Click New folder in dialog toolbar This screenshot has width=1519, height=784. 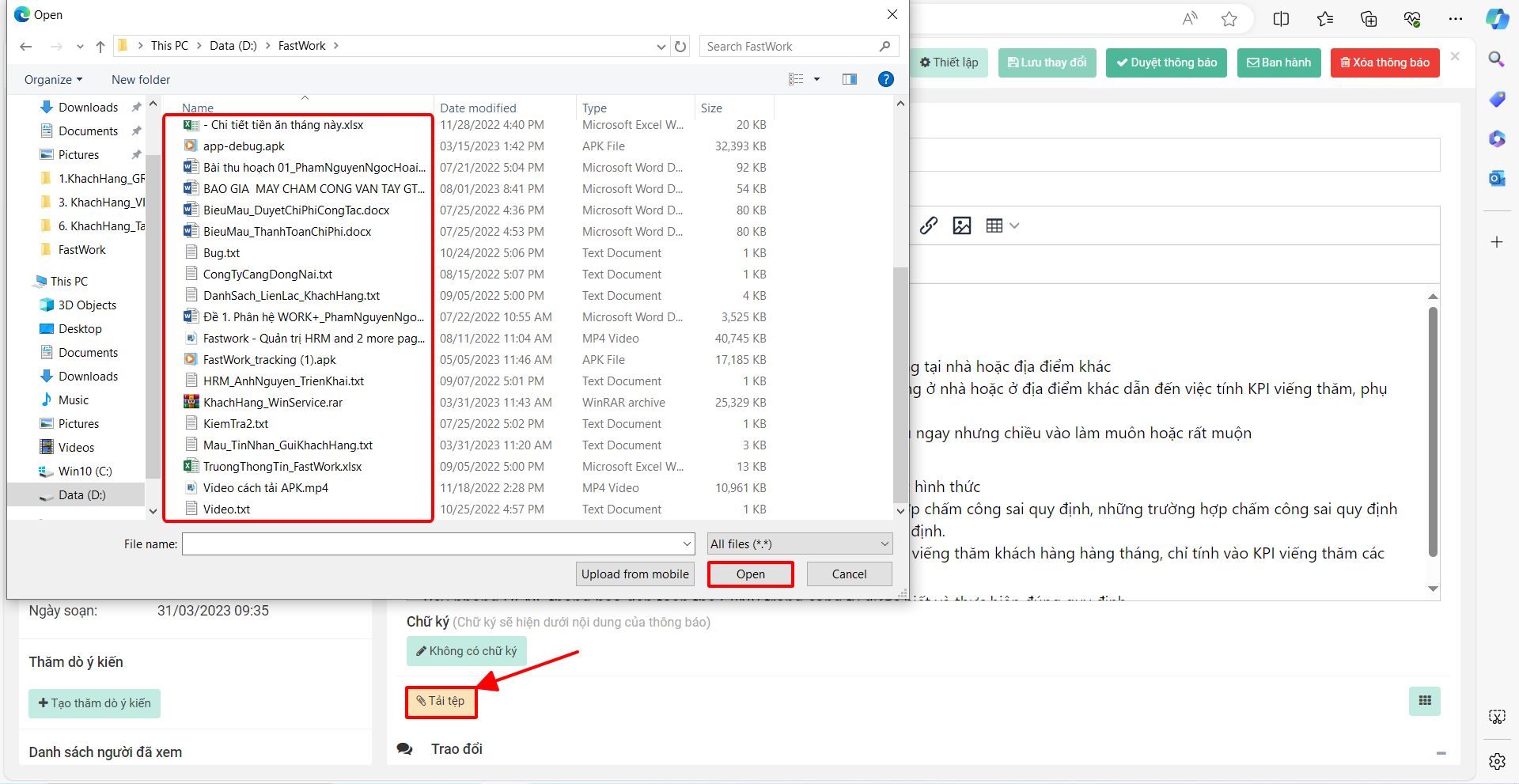pos(141,79)
